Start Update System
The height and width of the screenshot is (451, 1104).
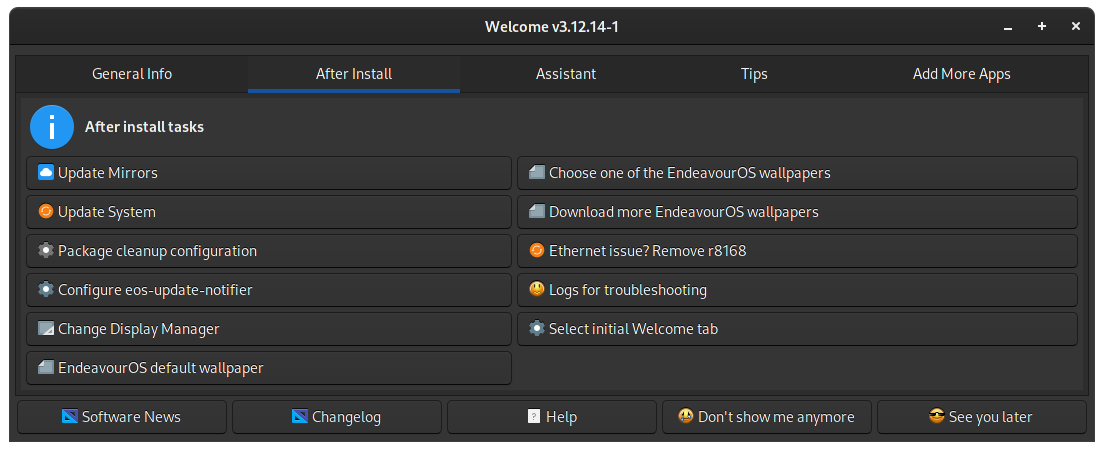coord(269,212)
